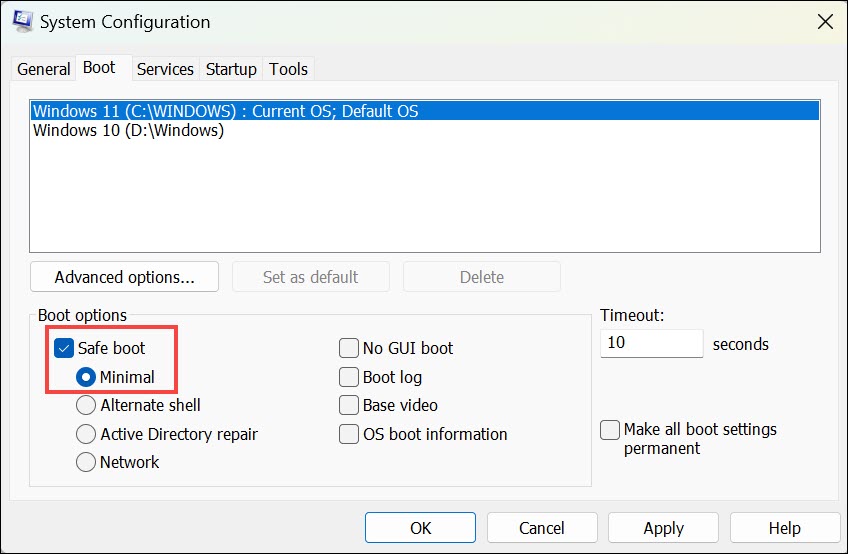
Task: Enable Base video option
Action: (349, 405)
